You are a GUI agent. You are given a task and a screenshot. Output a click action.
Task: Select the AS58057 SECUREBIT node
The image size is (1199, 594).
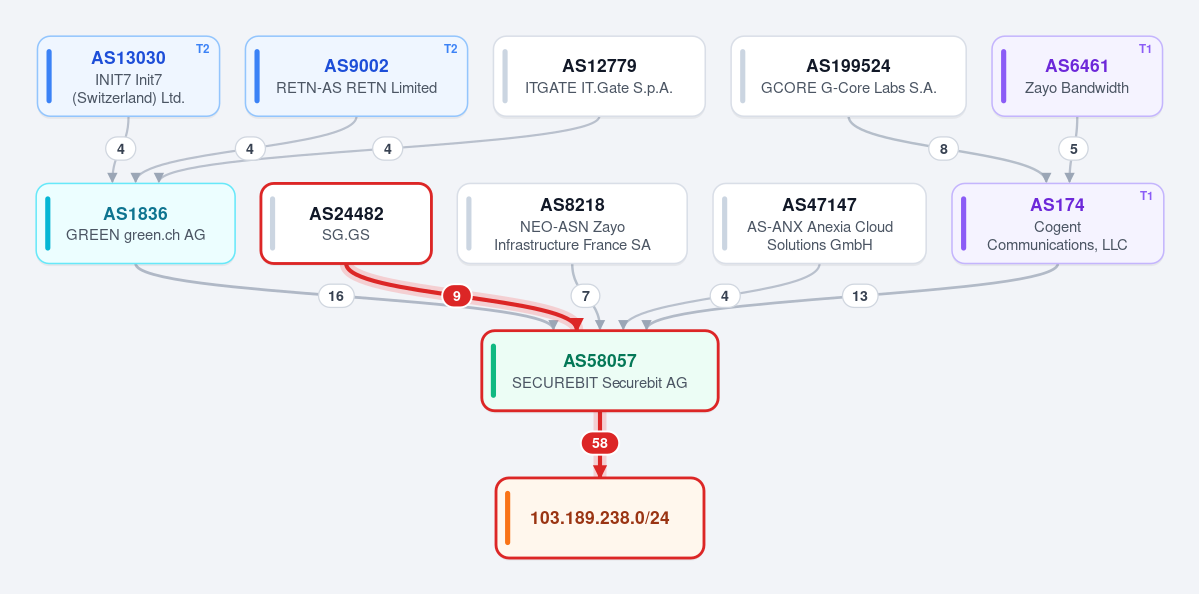click(600, 371)
